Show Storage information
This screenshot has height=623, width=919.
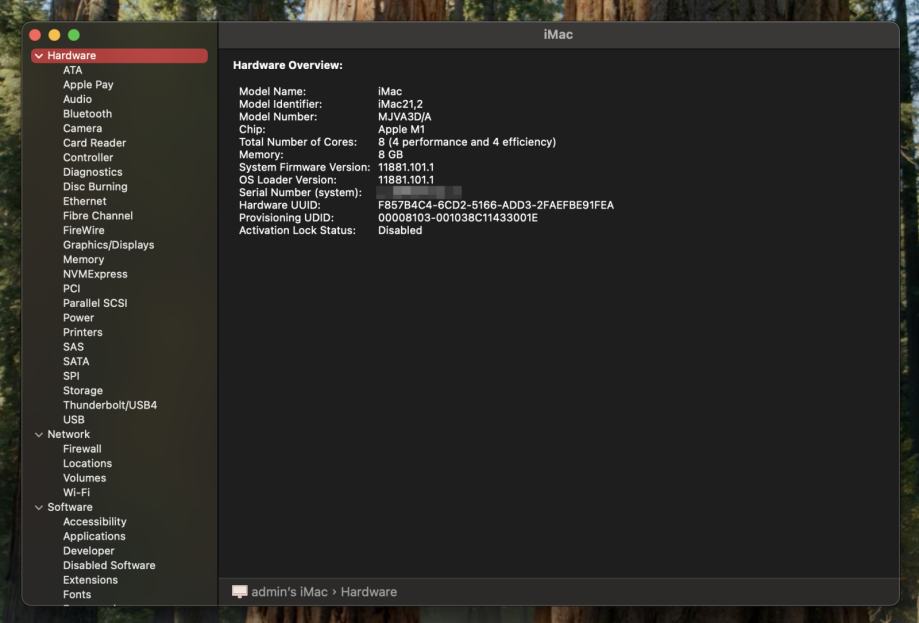83,391
